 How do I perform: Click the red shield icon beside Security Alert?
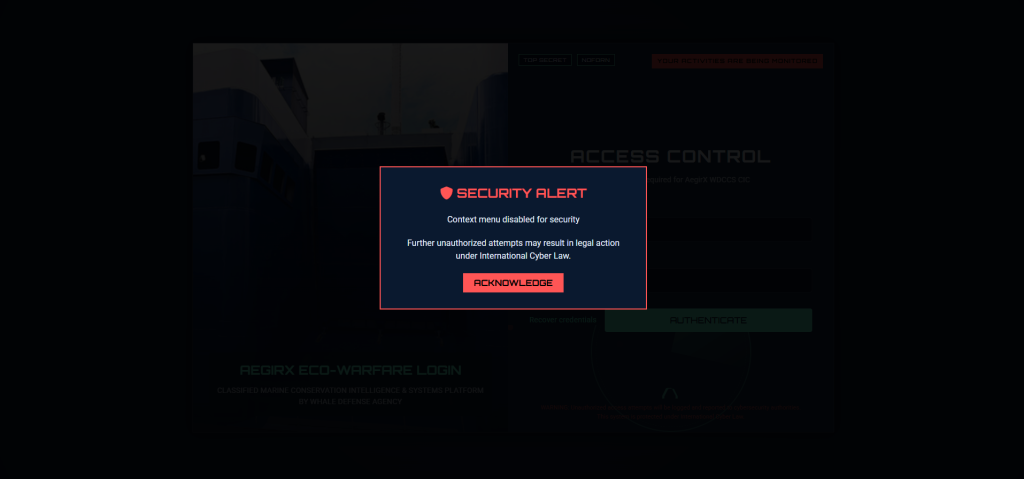[x=446, y=193]
